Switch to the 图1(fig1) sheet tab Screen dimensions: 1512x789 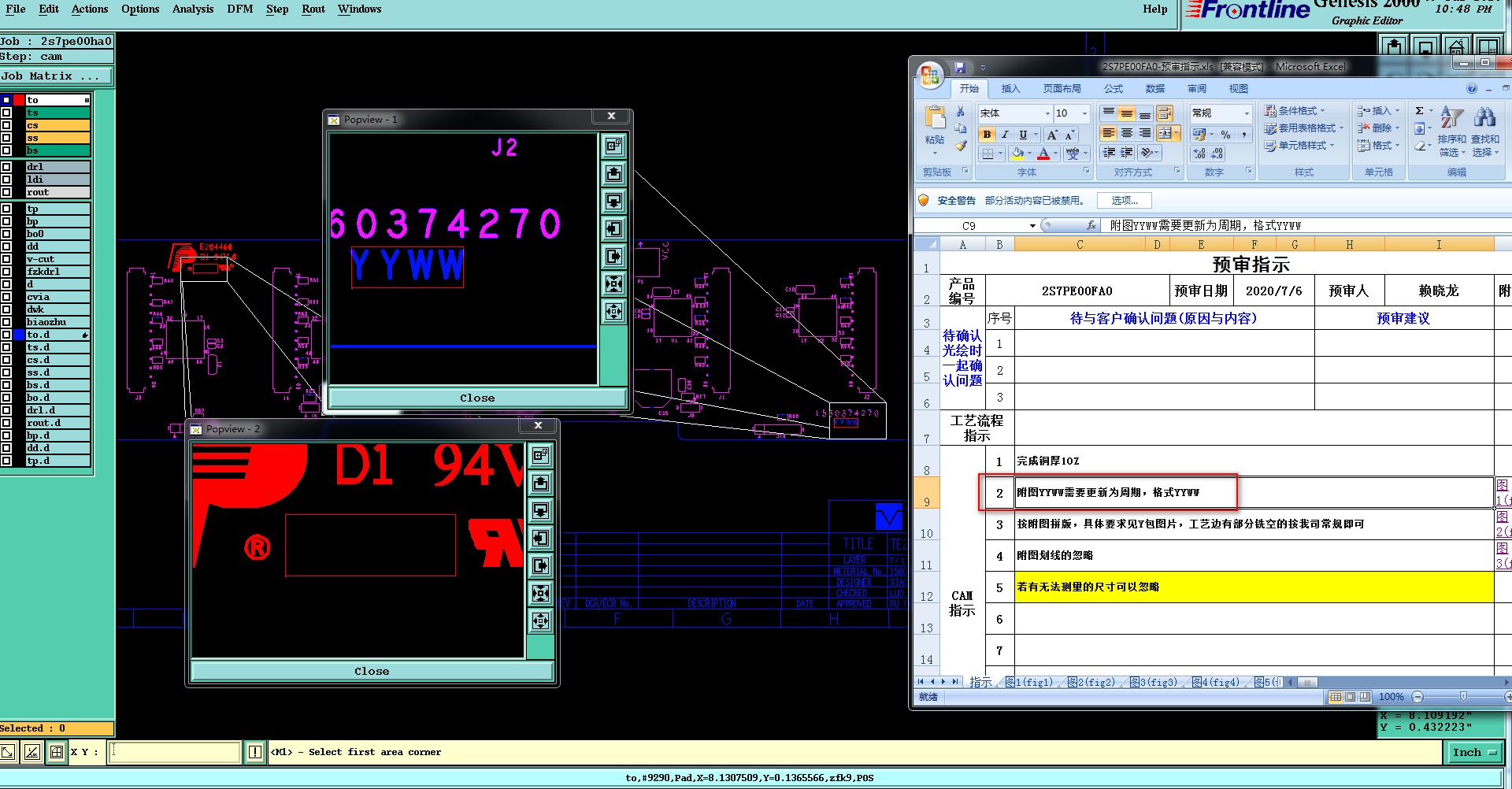tap(1028, 682)
